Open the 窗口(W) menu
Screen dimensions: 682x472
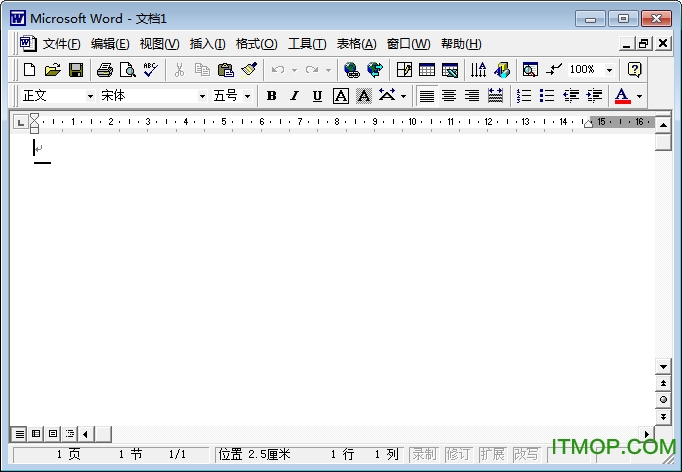(408, 44)
